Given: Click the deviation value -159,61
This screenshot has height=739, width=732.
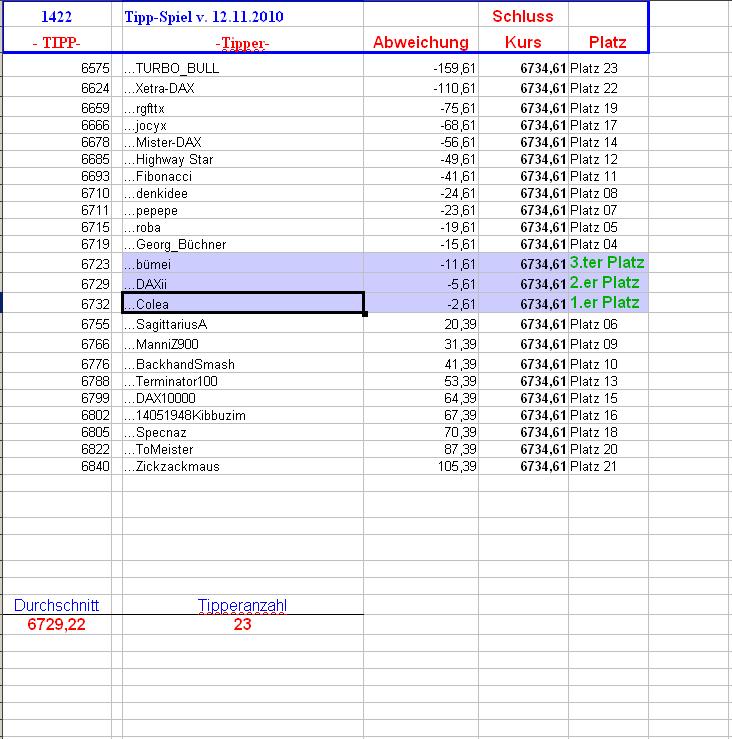Looking at the screenshot, I should click(x=454, y=68).
